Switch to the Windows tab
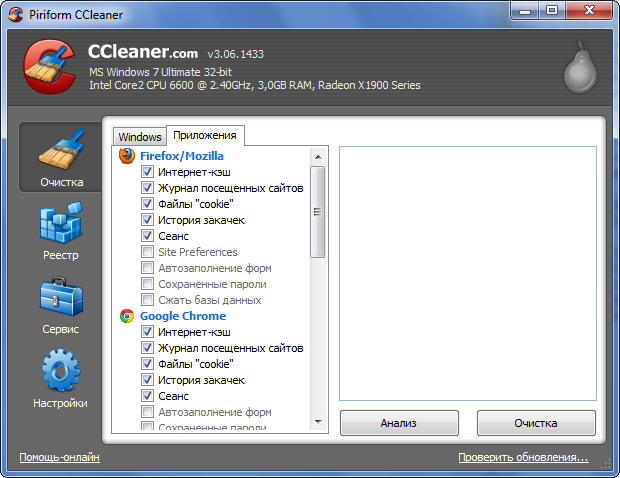Screen dimensions: 620x478 pyautogui.click(x=140, y=137)
